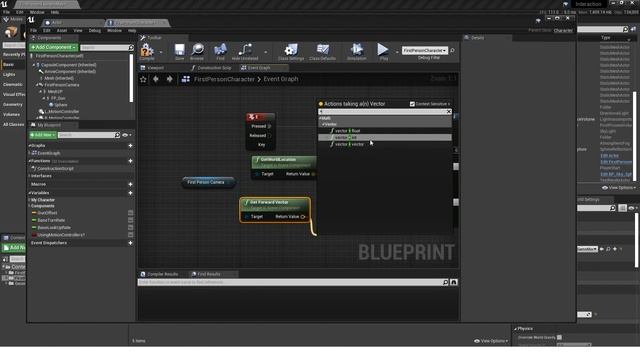Screen dimensions: 640x360
Task: Add a new graph with plus icon
Action: pyautogui.click(x=130, y=146)
